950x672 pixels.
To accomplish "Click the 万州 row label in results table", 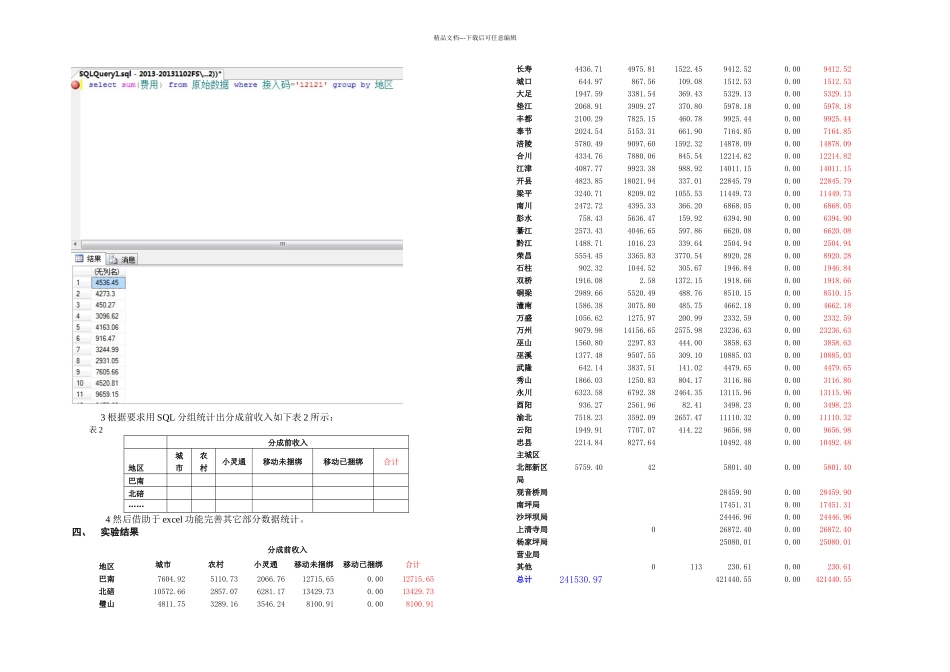I will pyautogui.click(x=524, y=330).
